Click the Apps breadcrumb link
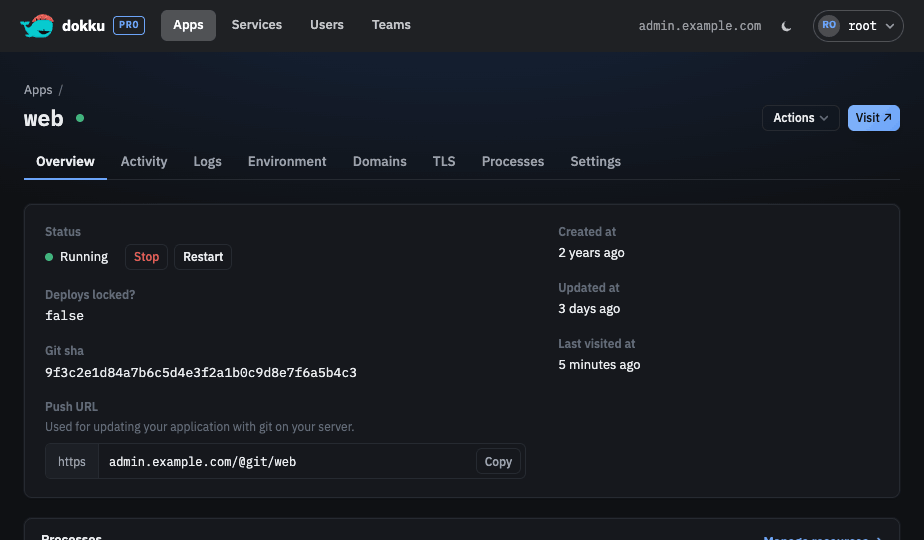The height and width of the screenshot is (540, 924). (38, 90)
